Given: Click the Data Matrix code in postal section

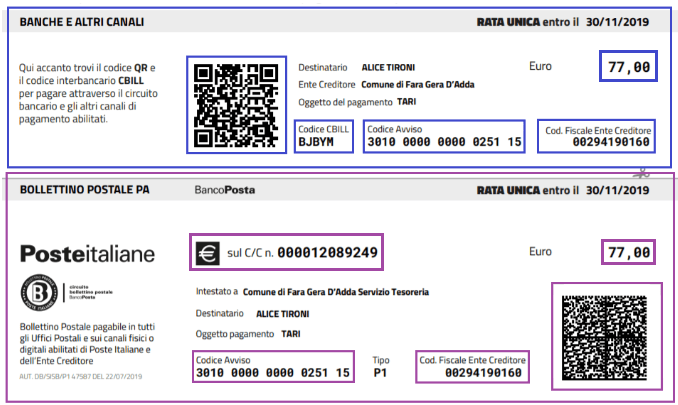Looking at the screenshot, I should click(x=604, y=338).
